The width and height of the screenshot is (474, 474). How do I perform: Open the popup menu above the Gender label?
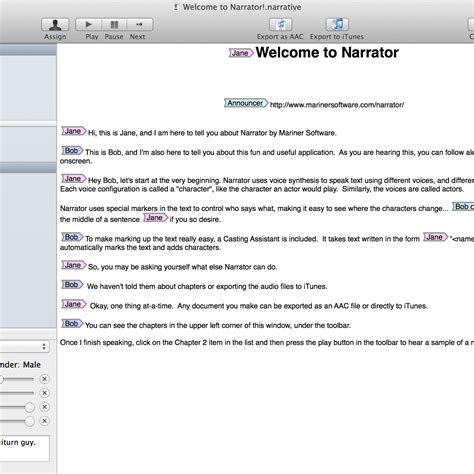click(24, 347)
